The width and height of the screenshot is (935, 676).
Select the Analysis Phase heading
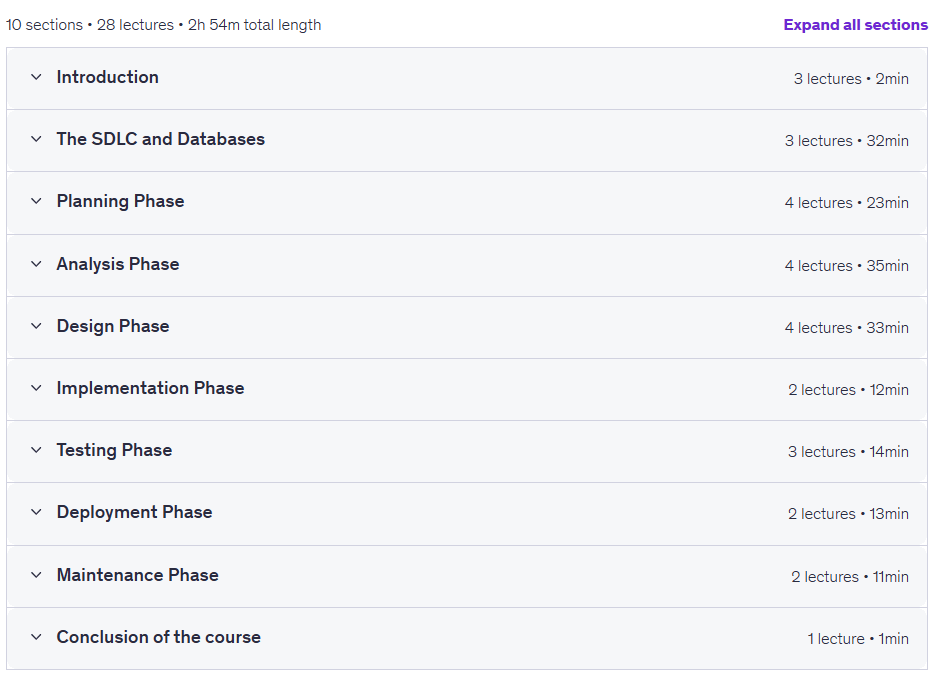(x=117, y=264)
